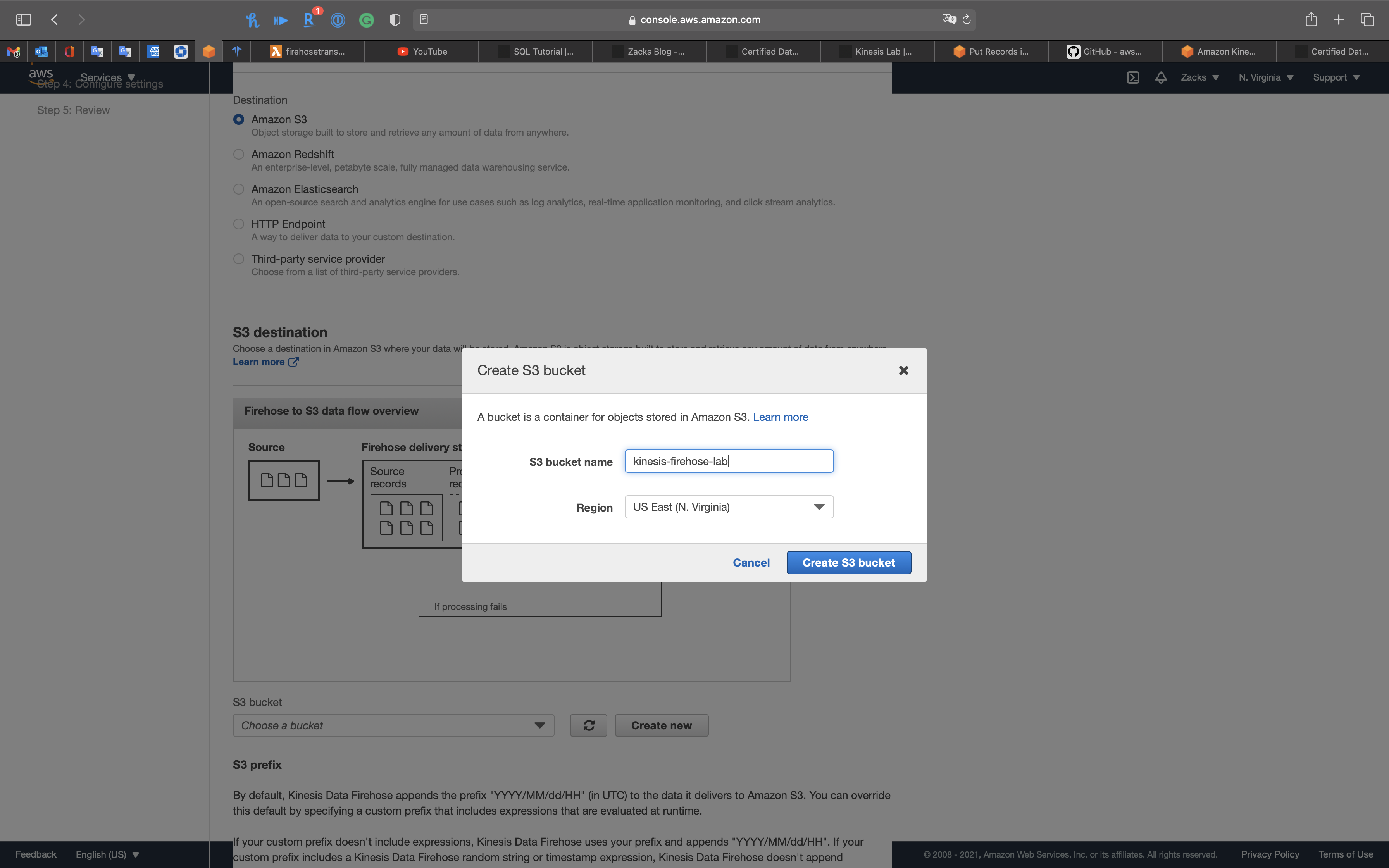The width and height of the screenshot is (1389, 868).
Task: Click the notifications bell icon
Action: pyautogui.click(x=1161, y=77)
